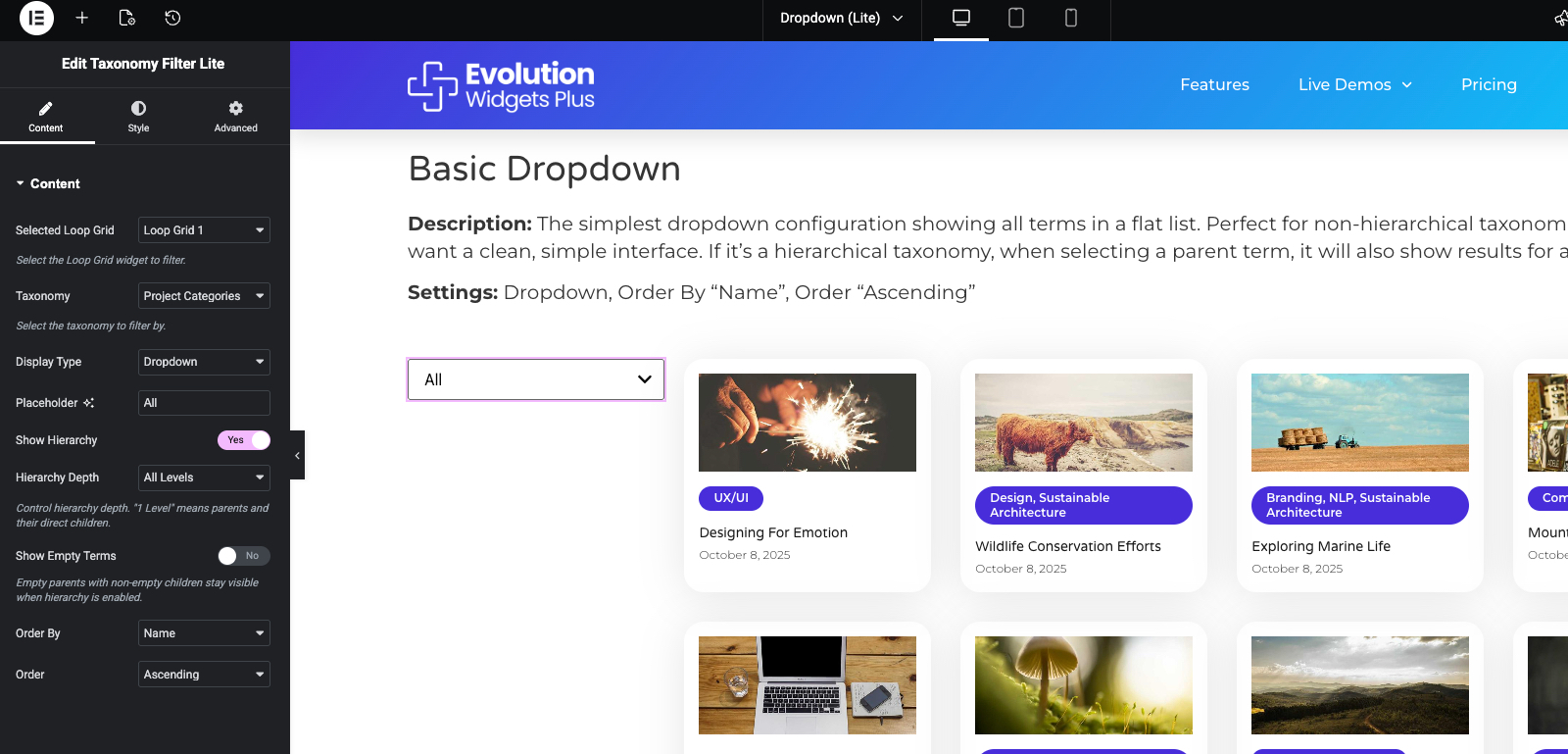Collapse the Content section
The width and height of the screenshot is (1568, 754).
point(48,183)
